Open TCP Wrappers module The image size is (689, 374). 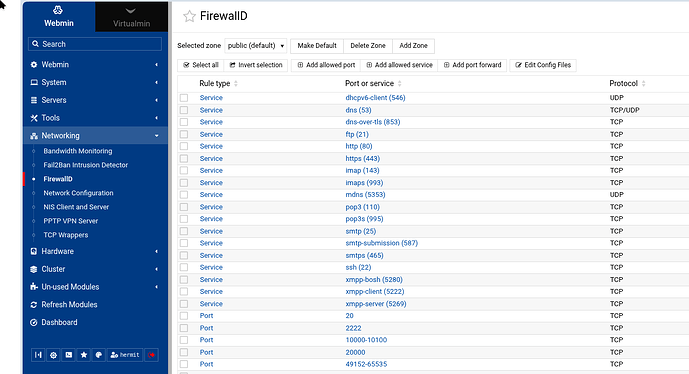point(66,235)
